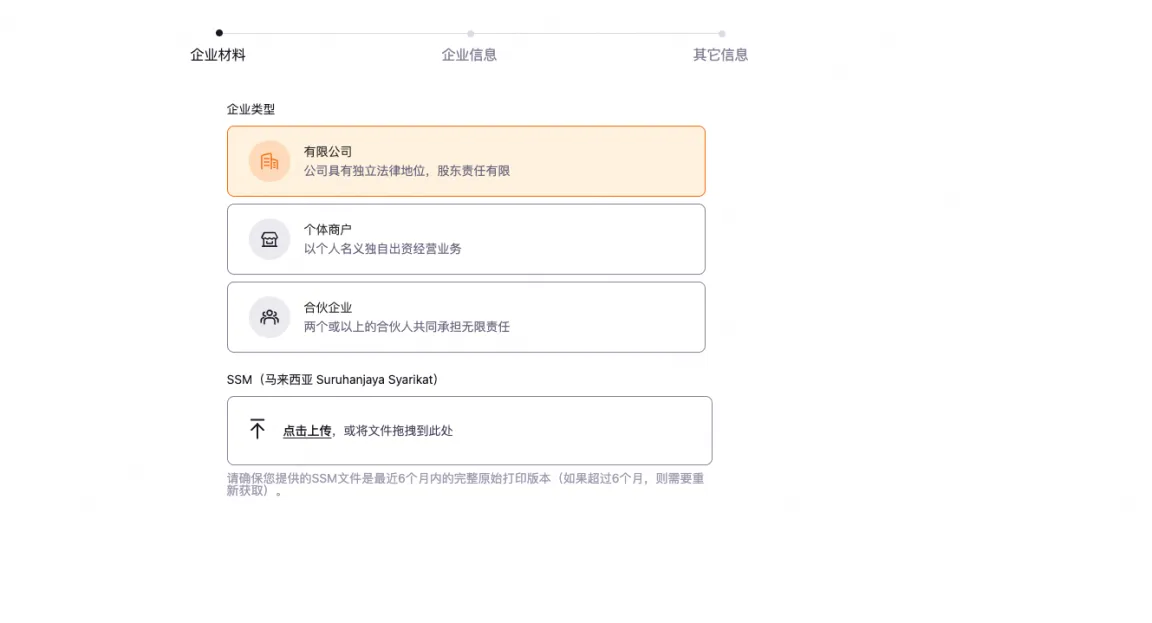This screenshot has height=623, width=1152.
Task: Click the 点击上传 link
Action: (307, 431)
